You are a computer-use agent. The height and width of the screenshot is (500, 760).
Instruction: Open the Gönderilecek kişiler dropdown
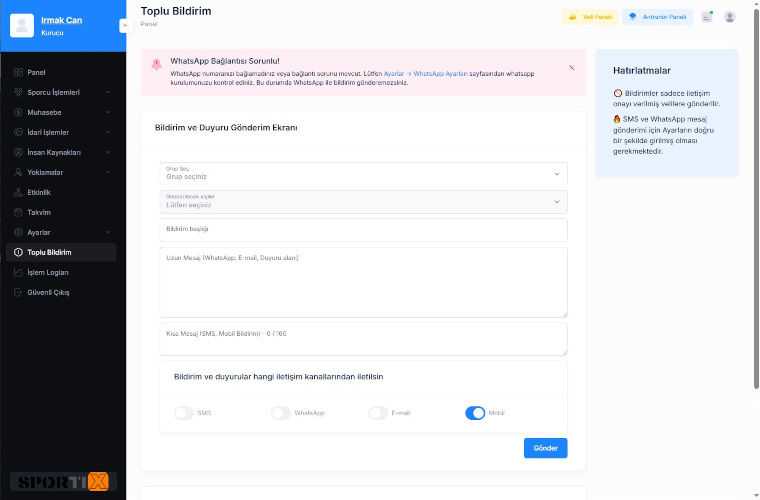point(364,202)
